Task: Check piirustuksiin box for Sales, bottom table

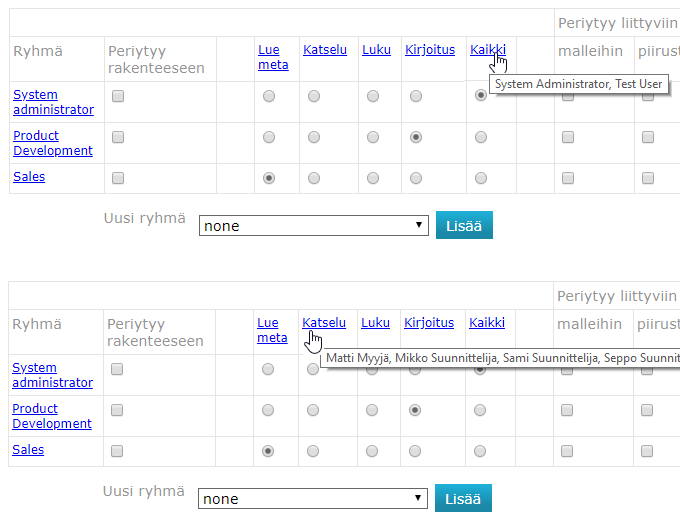Action: [x=647, y=451]
